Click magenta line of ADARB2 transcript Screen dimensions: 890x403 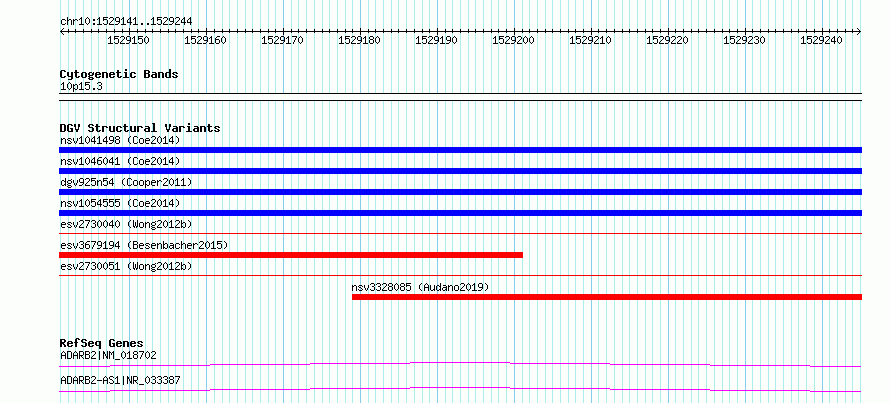pos(460,364)
